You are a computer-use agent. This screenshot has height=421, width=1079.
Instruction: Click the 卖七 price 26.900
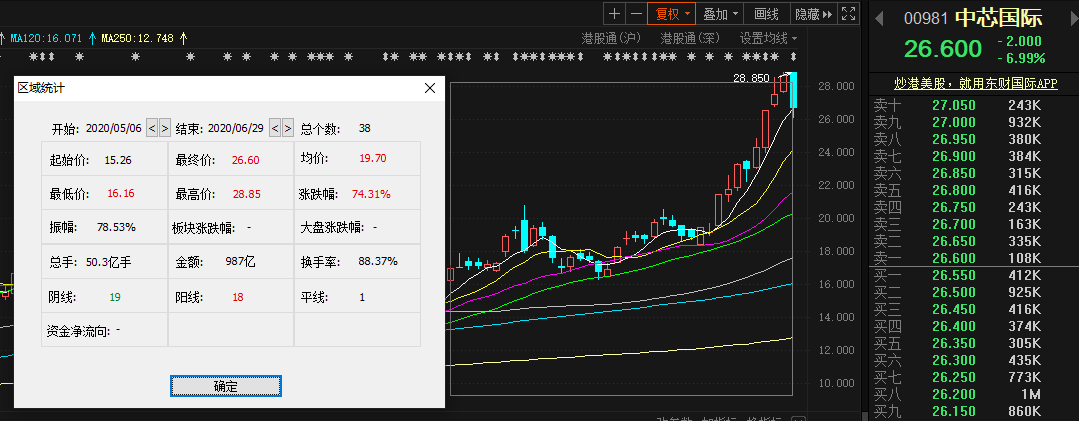[954, 157]
